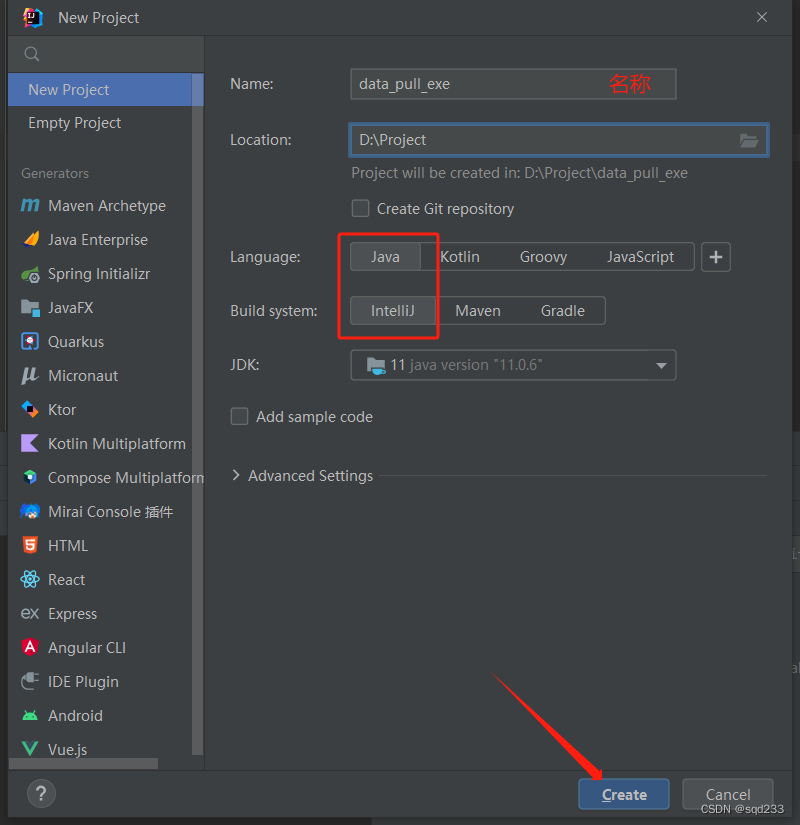Viewport: 800px width, 825px height.
Task: Click the Android robot icon
Action: point(30,716)
